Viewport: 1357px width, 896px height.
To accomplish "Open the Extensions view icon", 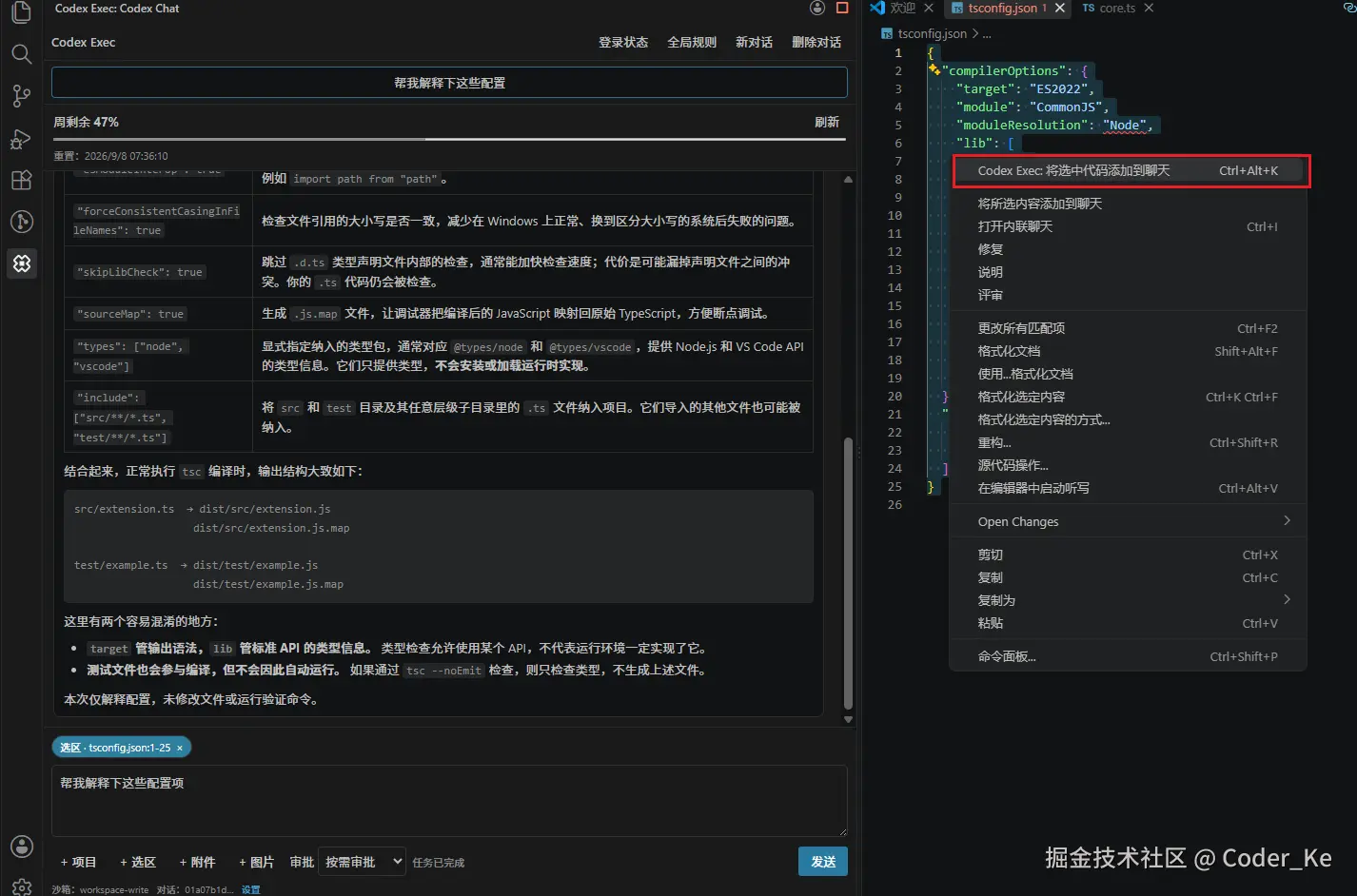I will pyautogui.click(x=21, y=180).
